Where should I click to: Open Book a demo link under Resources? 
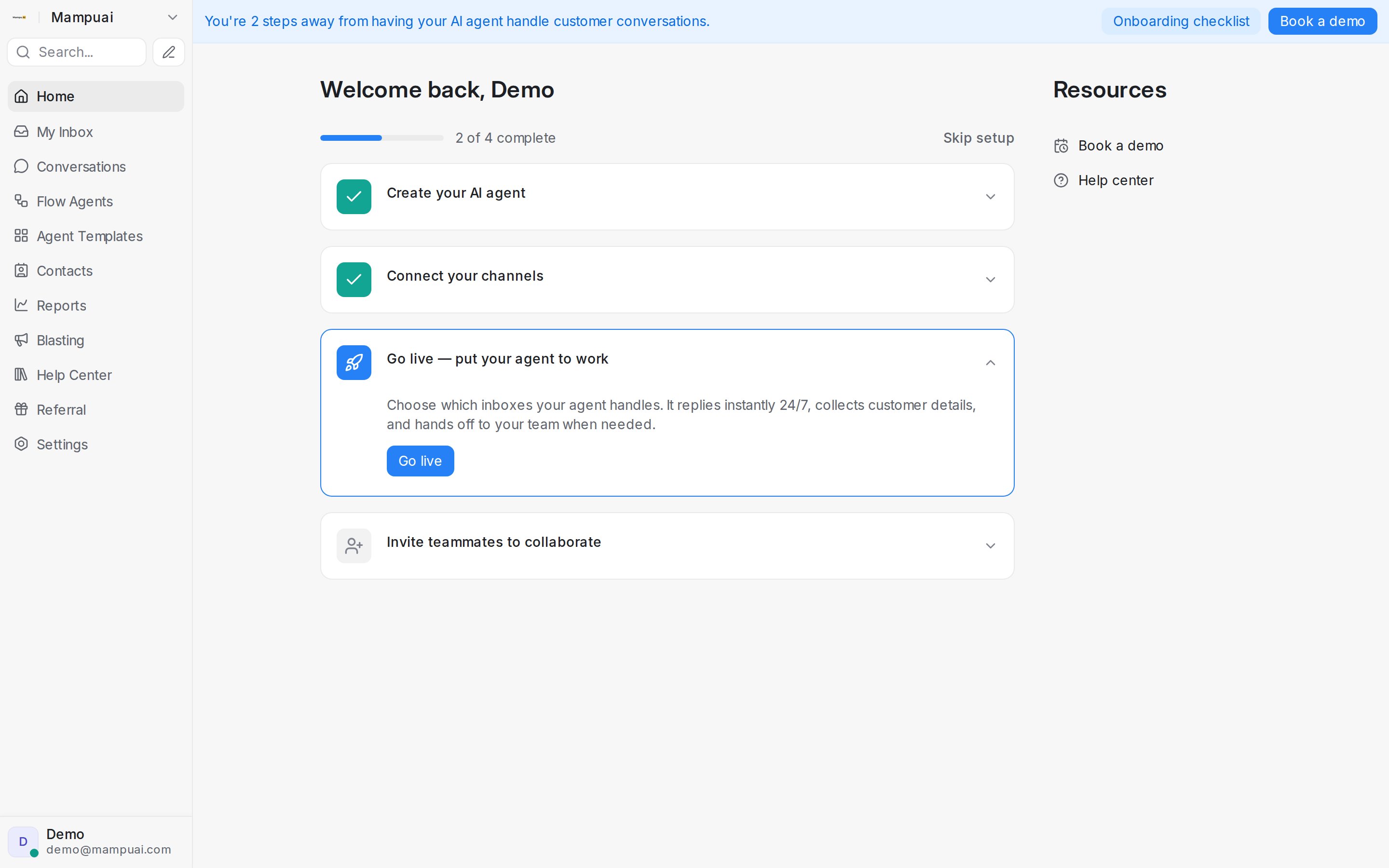[1120, 146]
